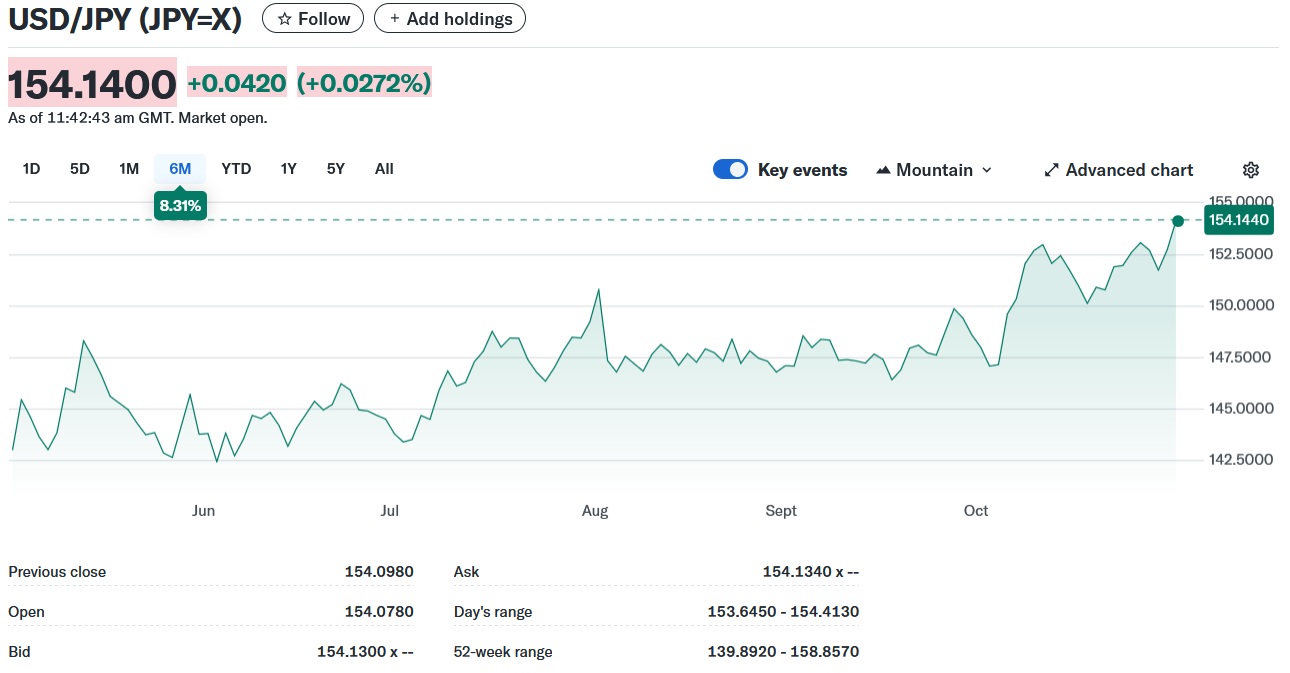Viewport: 1290px width, 673px height.
Task: Click the Aug label on chart axis
Action: point(595,511)
